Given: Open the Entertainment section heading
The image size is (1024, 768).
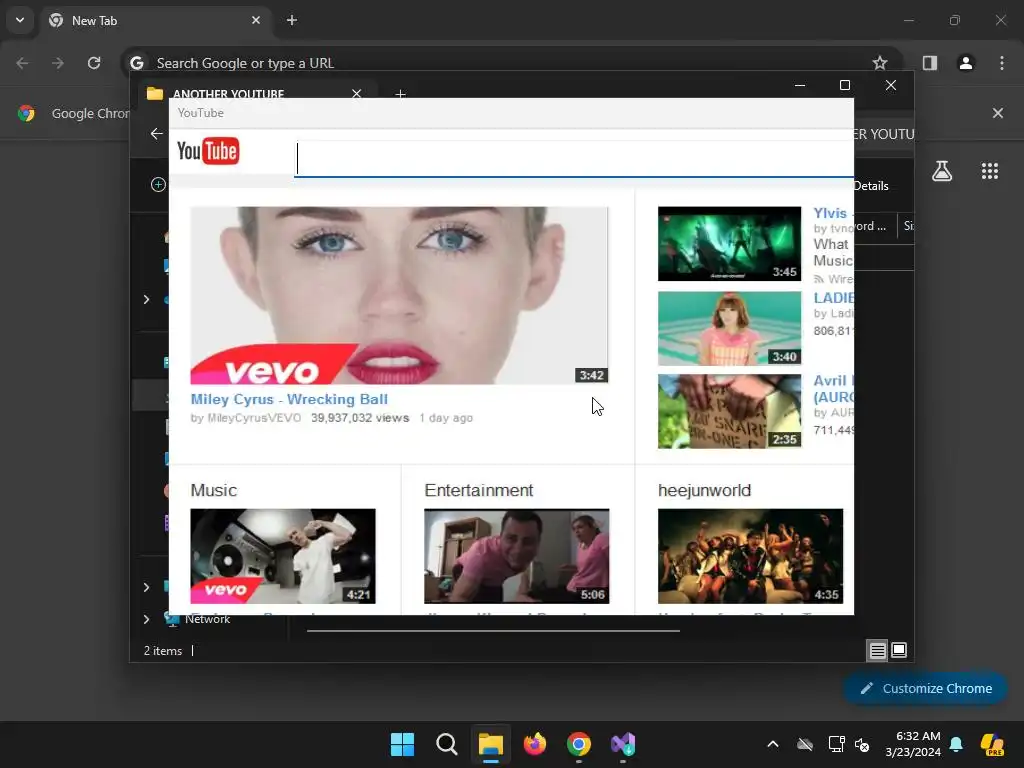Looking at the screenshot, I should [x=479, y=490].
